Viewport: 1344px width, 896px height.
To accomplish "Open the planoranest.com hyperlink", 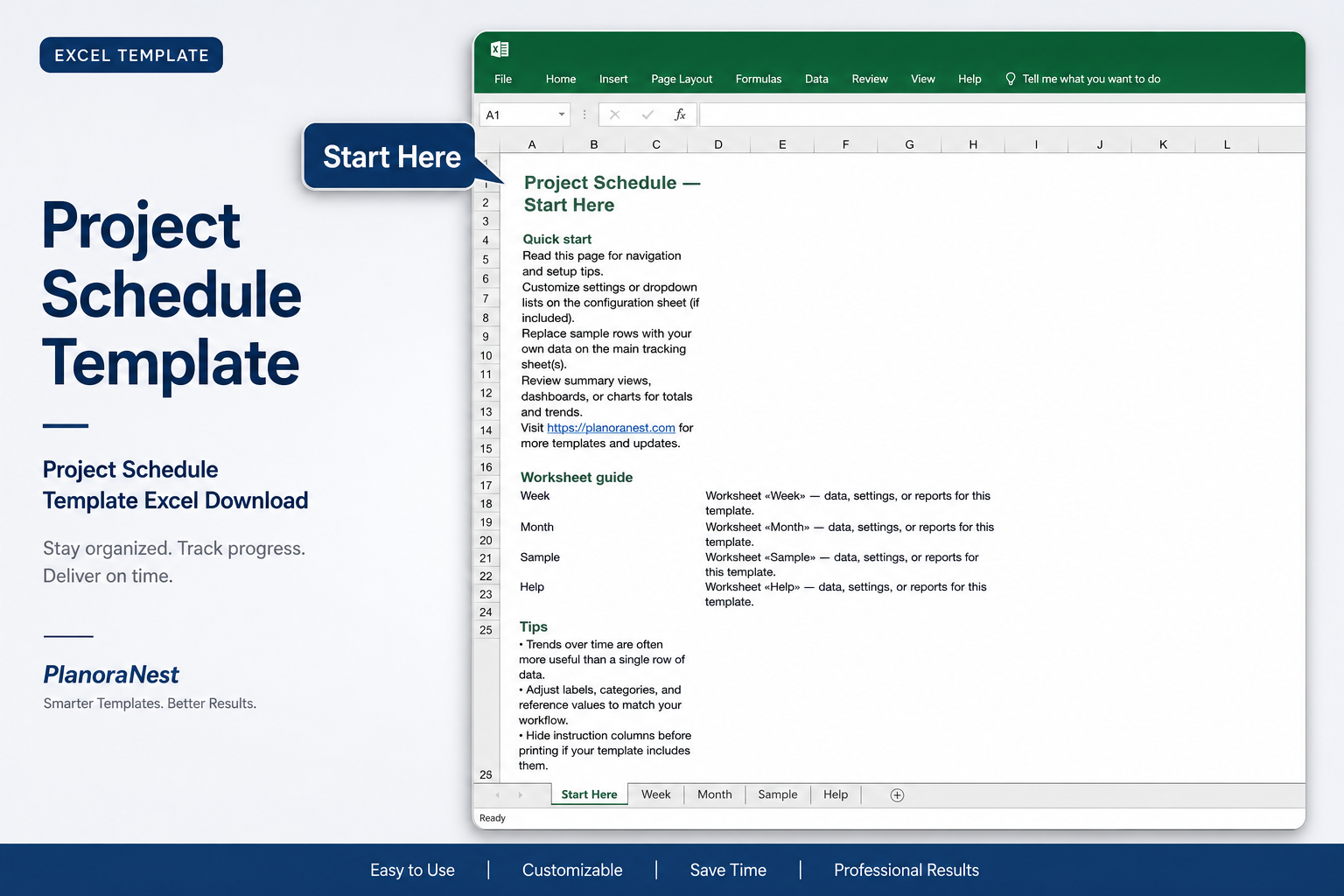I will click(611, 428).
